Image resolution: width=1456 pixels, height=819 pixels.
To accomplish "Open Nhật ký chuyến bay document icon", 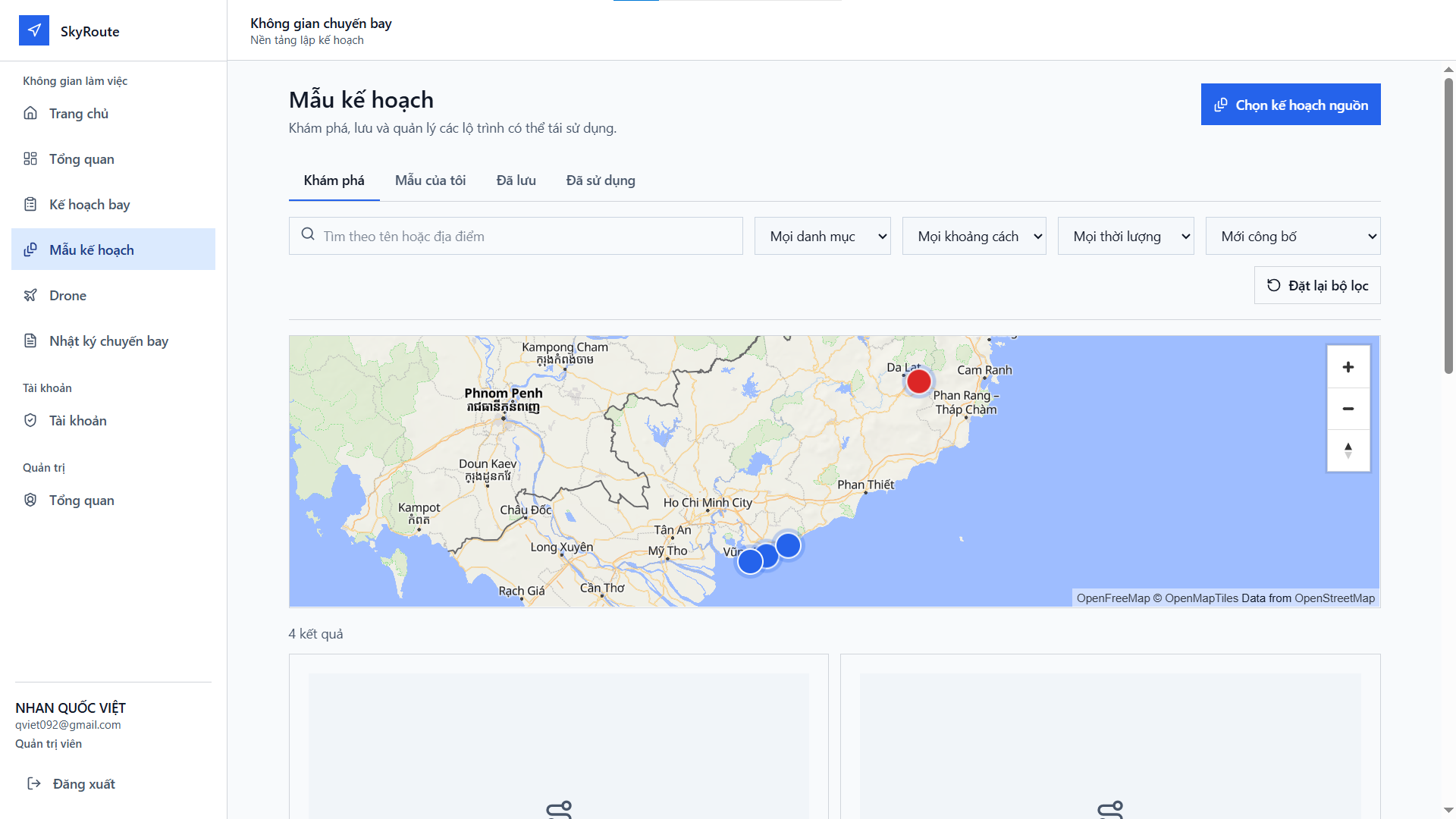I will [30, 340].
